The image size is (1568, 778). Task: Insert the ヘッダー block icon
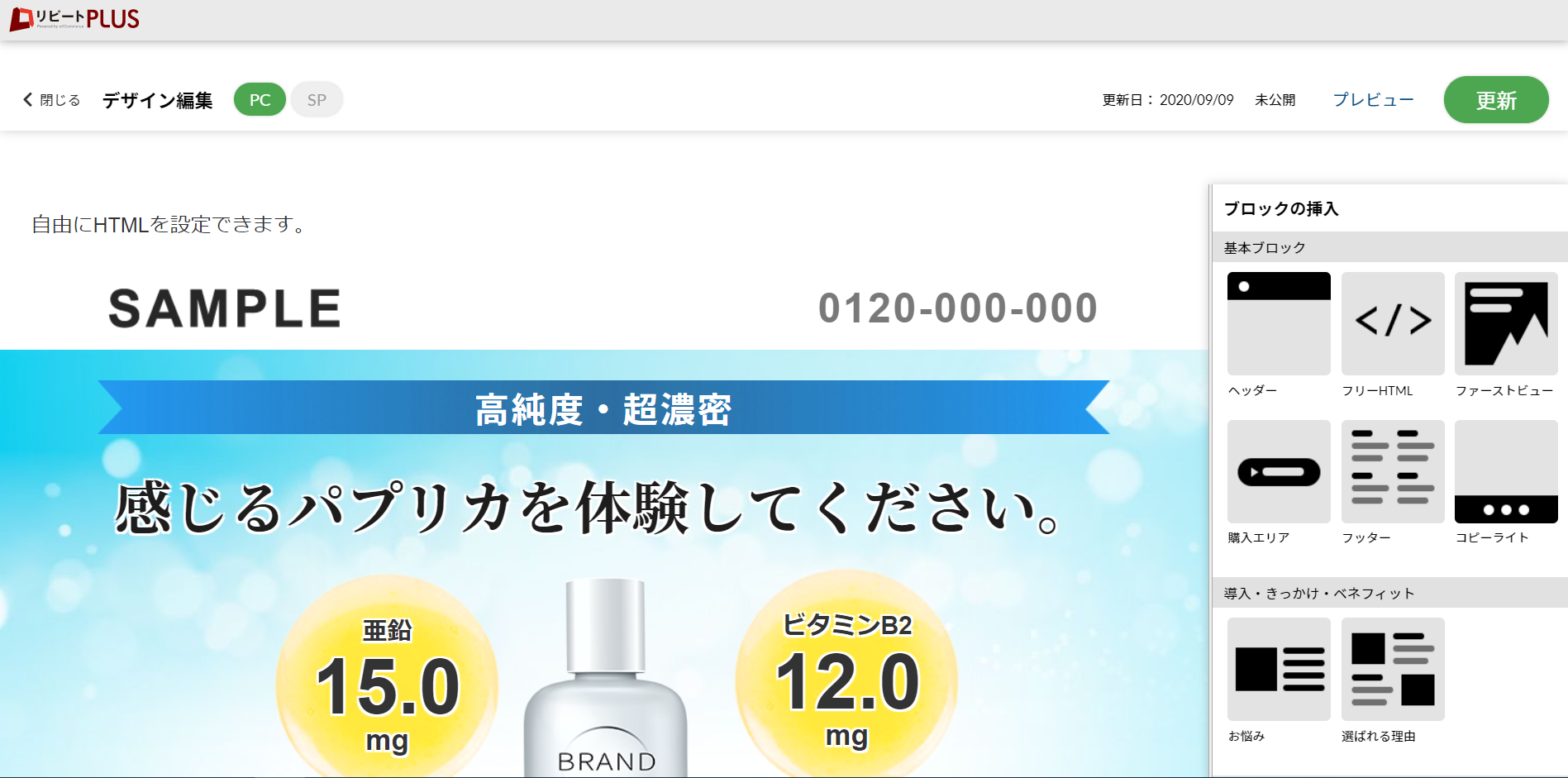click(x=1279, y=323)
